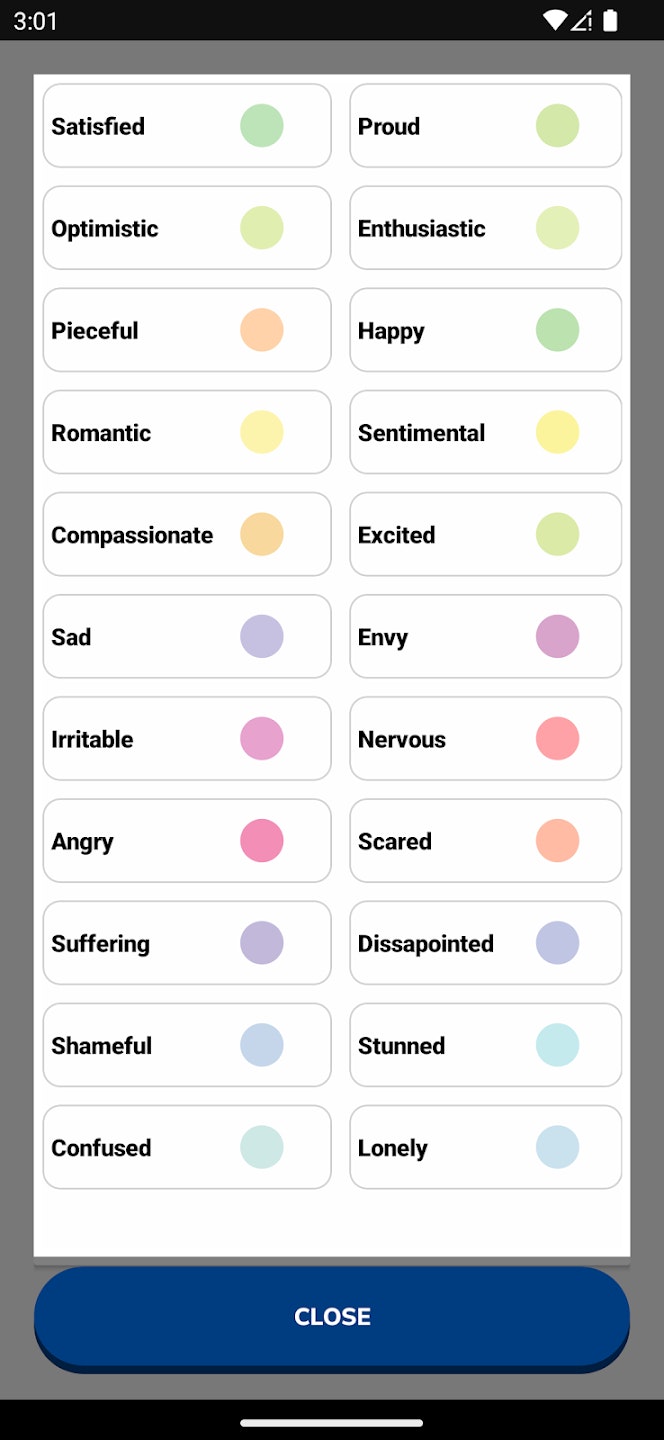Choose the Romantic emotion
Viewport: 664px width, 1440px height.
(187, 432)
